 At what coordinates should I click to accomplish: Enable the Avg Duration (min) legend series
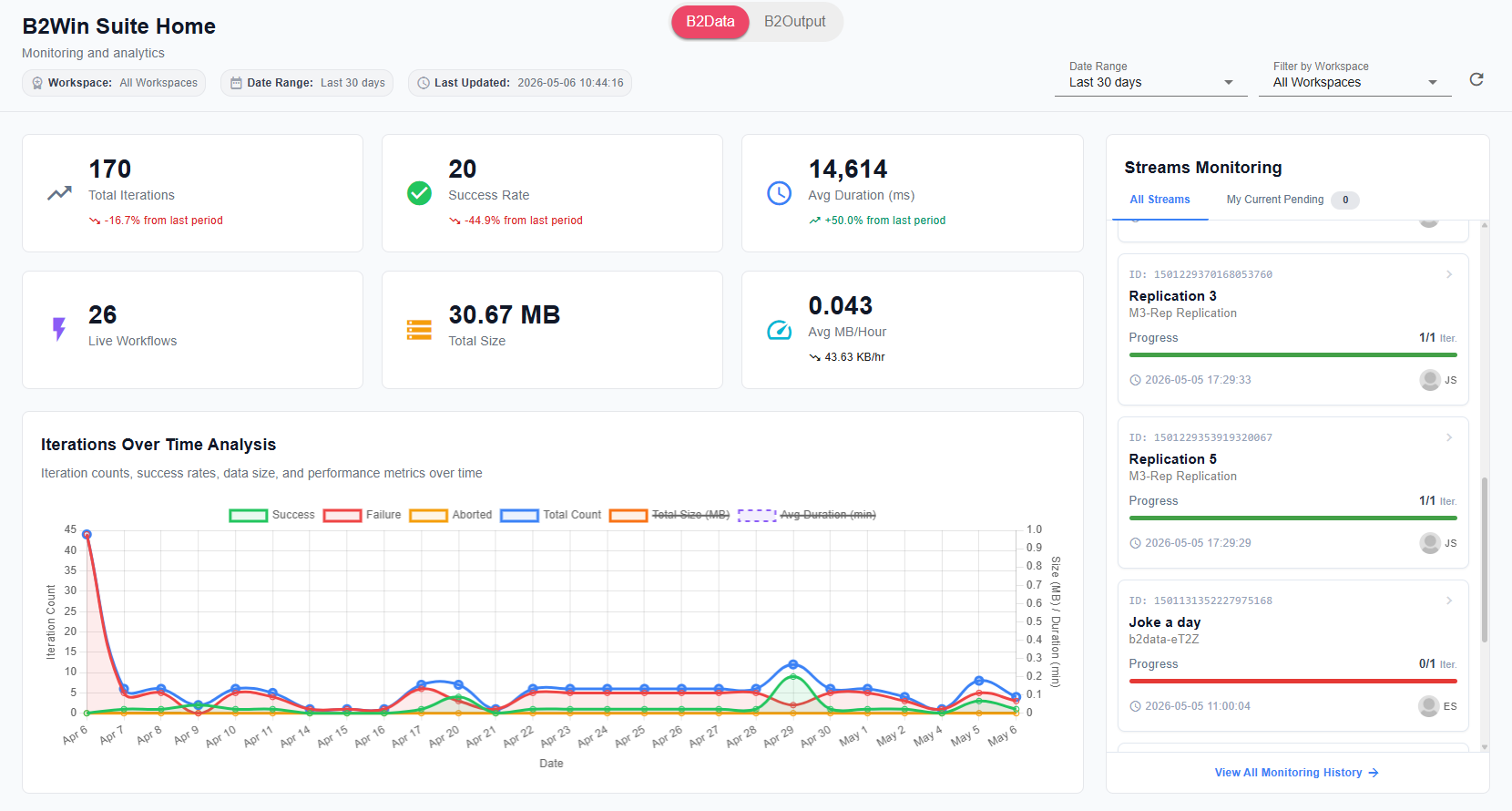tap(807, 515)
